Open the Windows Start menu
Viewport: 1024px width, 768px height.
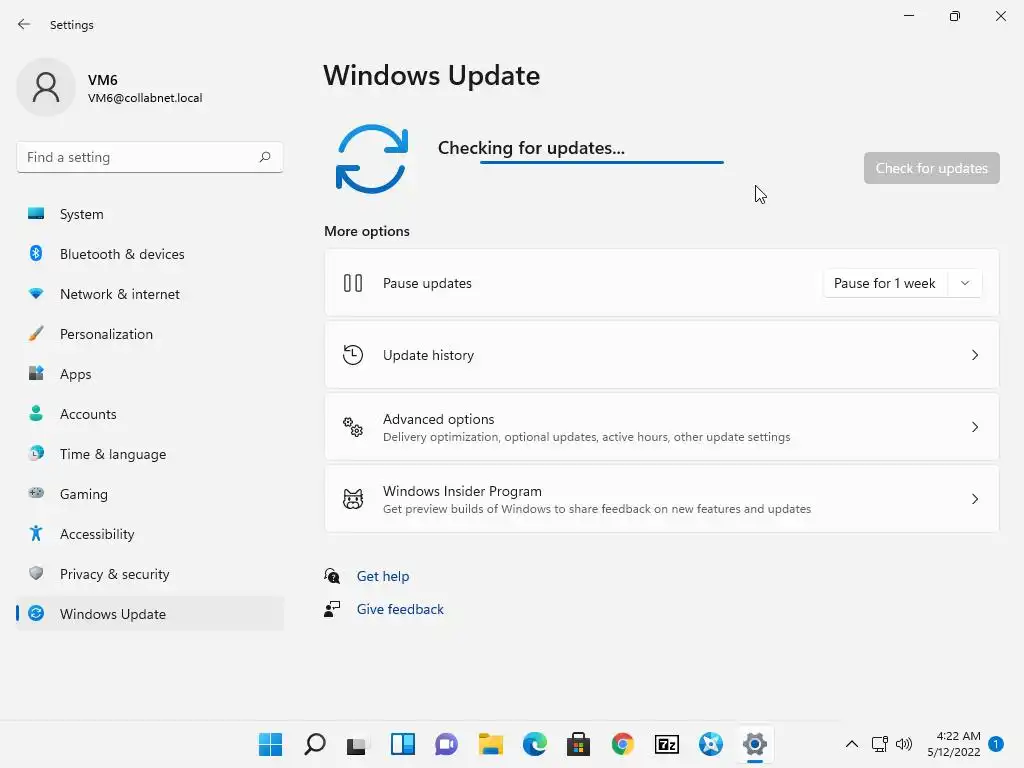pos(270,744)
